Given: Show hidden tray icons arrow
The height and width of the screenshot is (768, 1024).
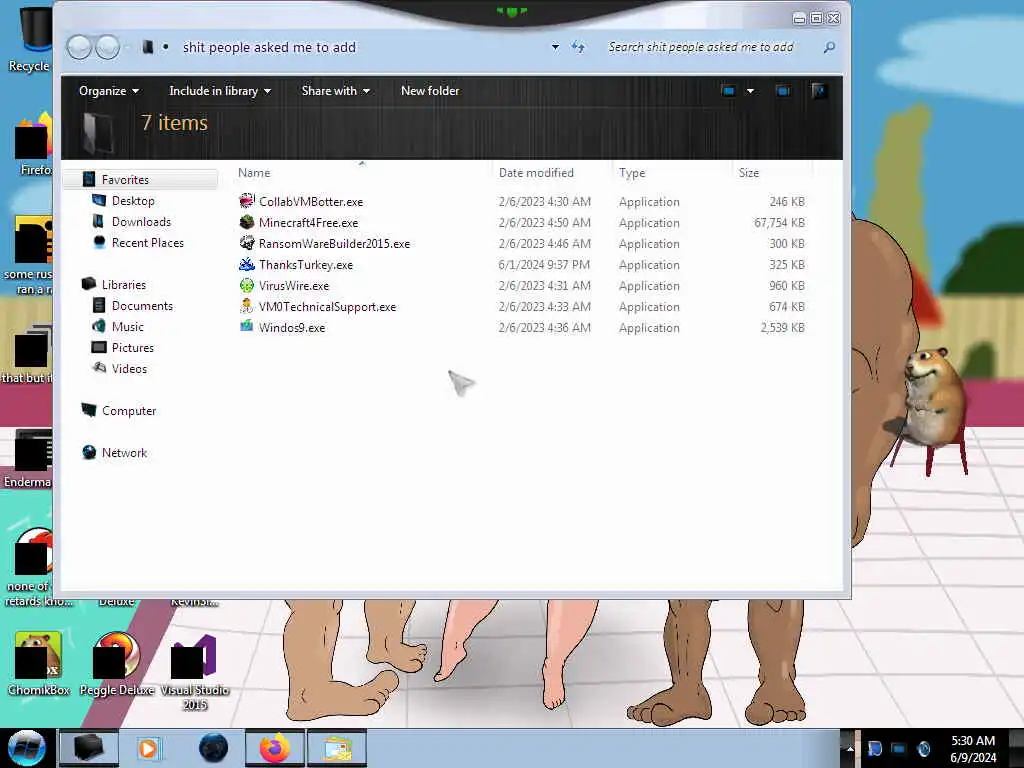Looking at the screenshot, I should (x=850, y=748).
